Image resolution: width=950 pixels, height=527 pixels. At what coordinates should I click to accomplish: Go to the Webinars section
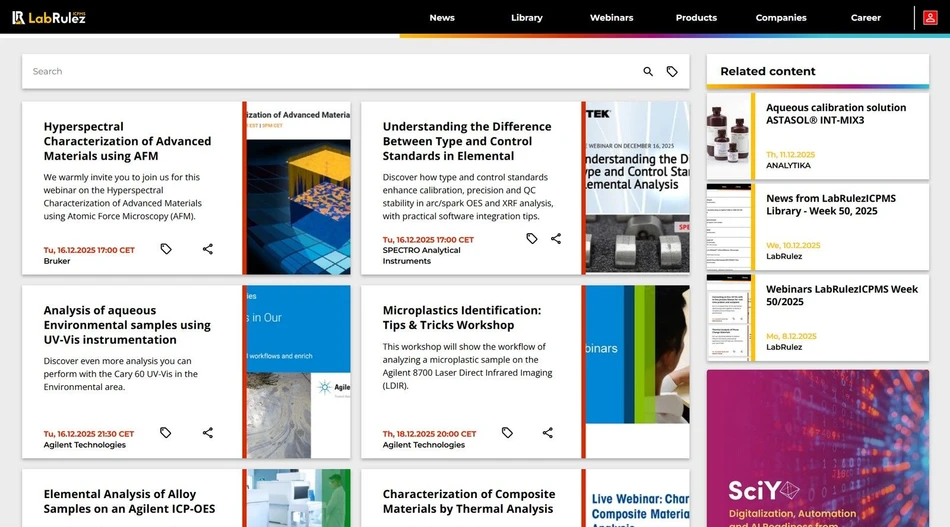pos(611,18)
